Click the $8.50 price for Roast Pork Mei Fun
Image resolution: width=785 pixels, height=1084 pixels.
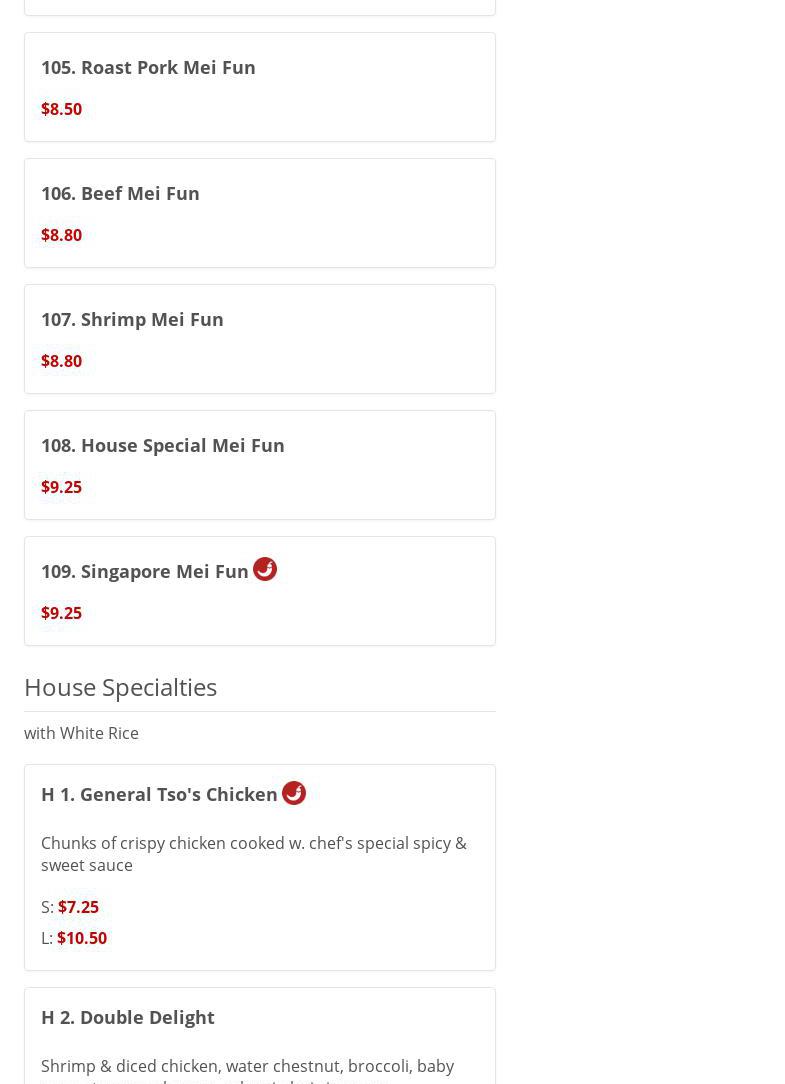pyautogui.click(x=61, y=109)
